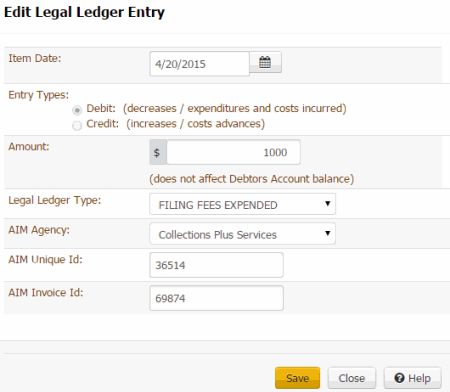450x392 pixels.
Task: Click the Close button
Action: [x=352, y=378]
